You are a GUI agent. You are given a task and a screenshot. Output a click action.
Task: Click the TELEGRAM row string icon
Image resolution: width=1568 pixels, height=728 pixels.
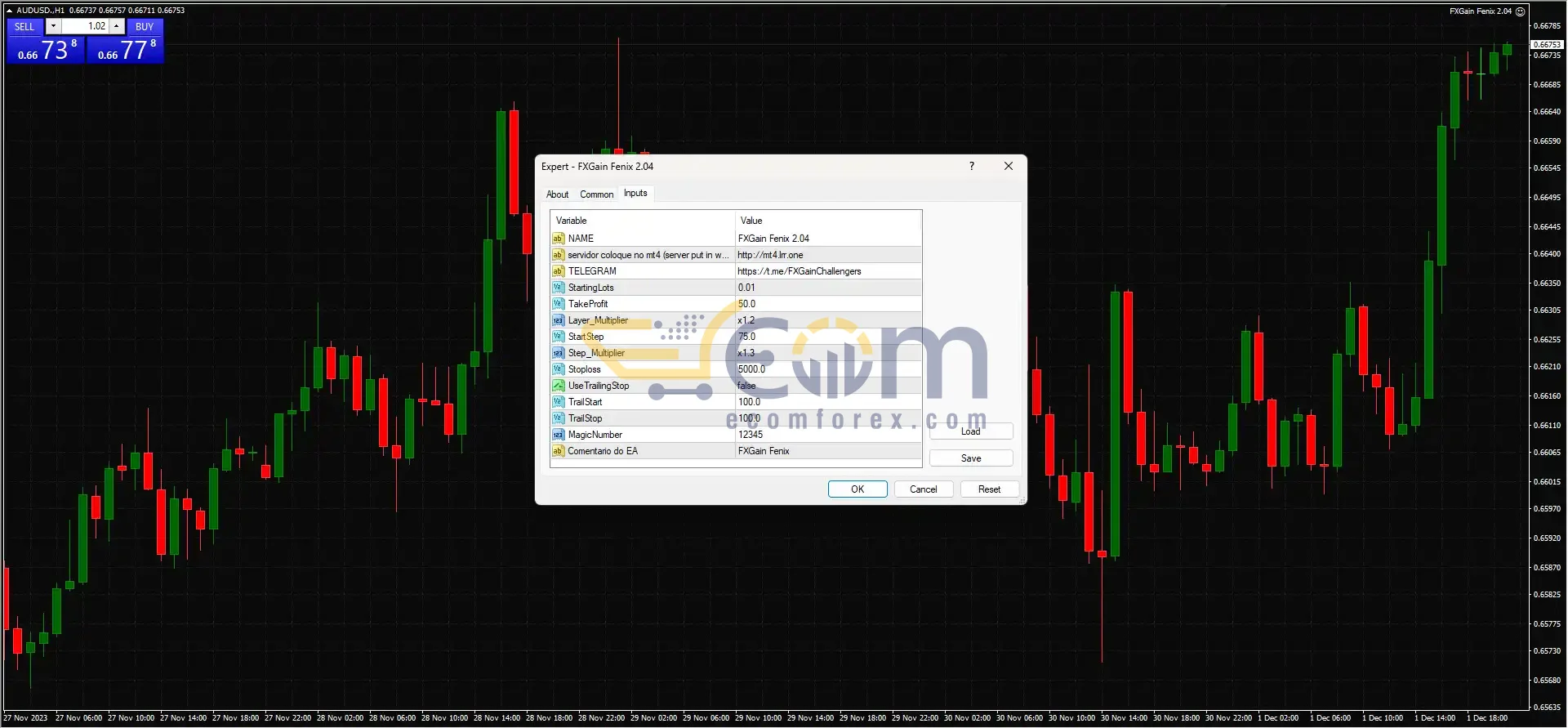(x=559, y=271)
